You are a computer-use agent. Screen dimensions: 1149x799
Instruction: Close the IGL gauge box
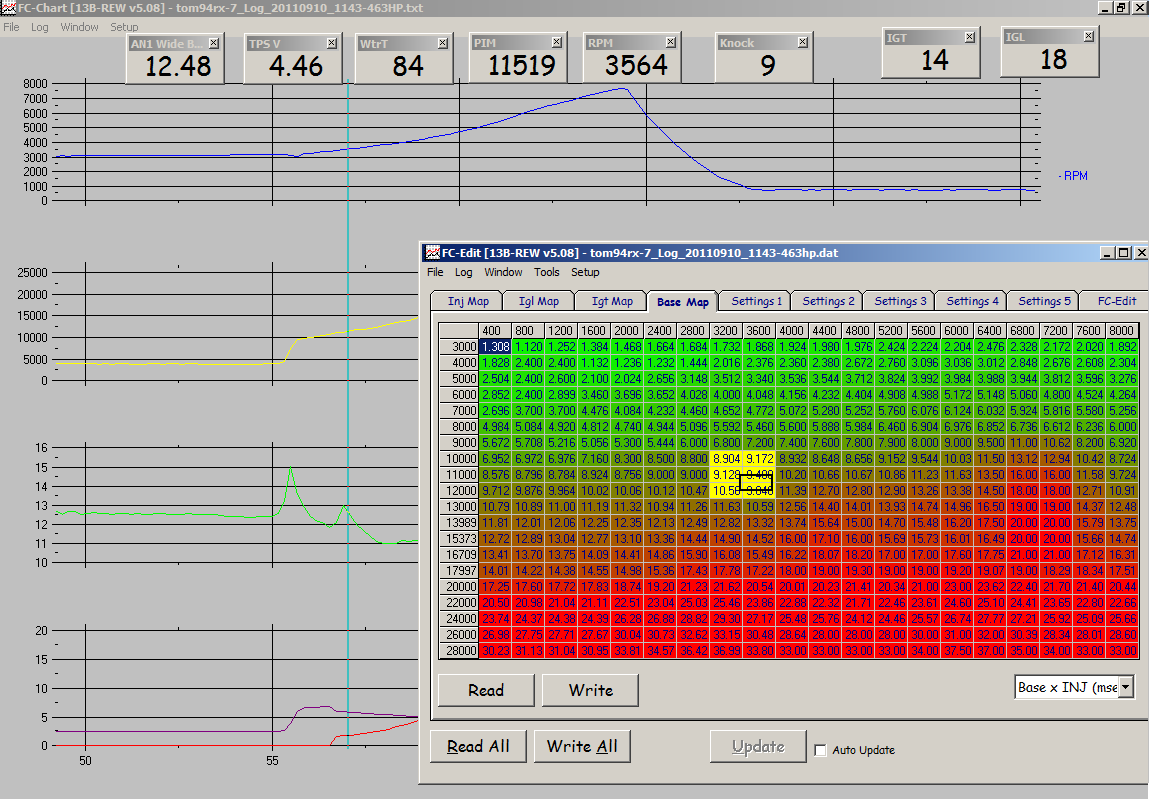[1088, 36]
